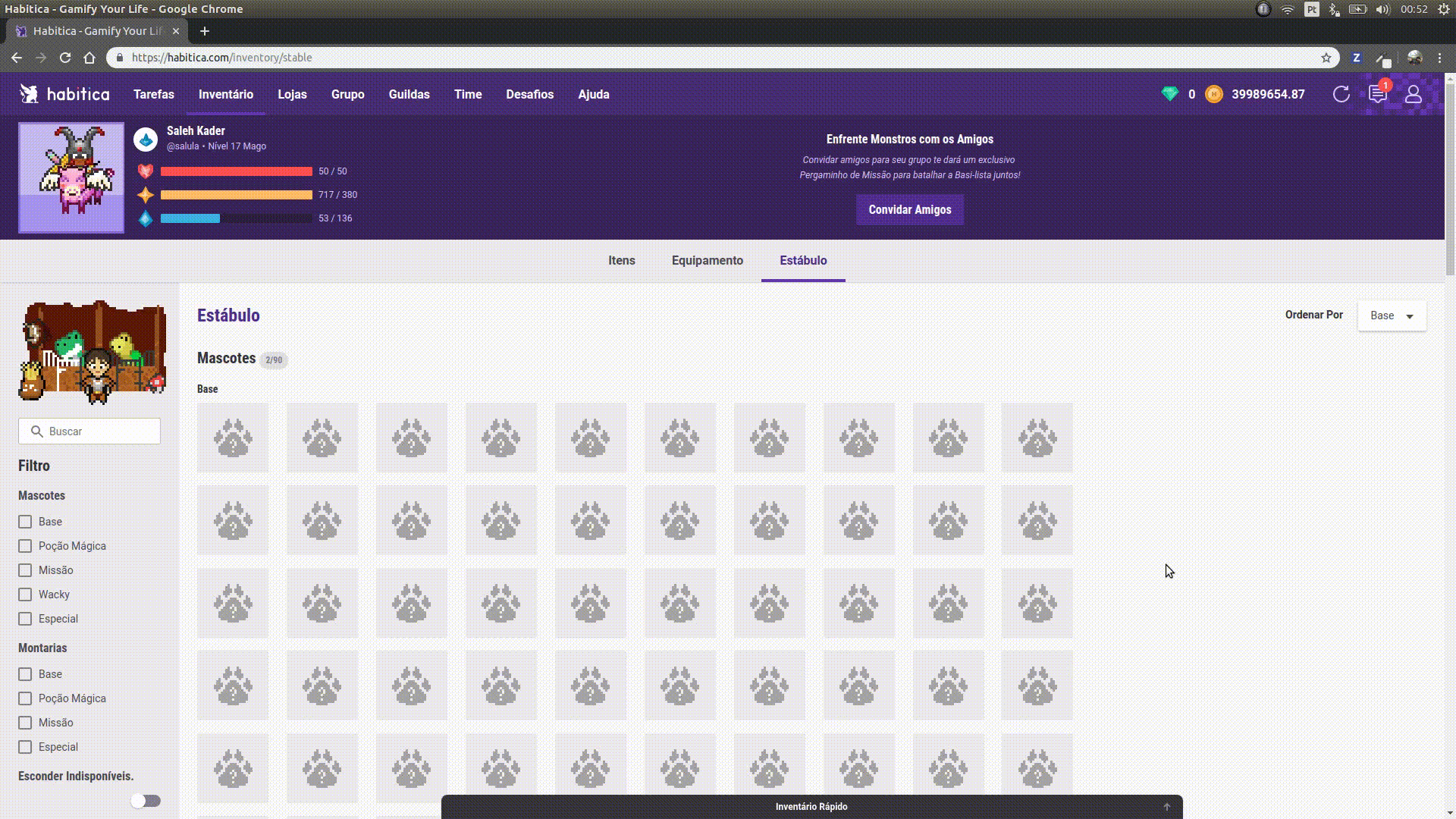Click the blue mana progress bar
Screen dimensions: 1456x819
pos(236,218)
